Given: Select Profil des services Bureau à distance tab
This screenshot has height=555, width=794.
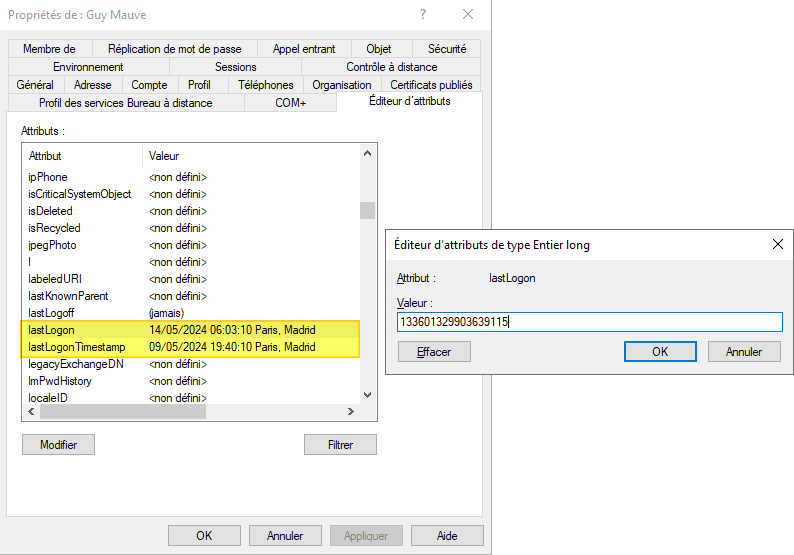Looking at the screenshot, I should click(x=126, y=103).
